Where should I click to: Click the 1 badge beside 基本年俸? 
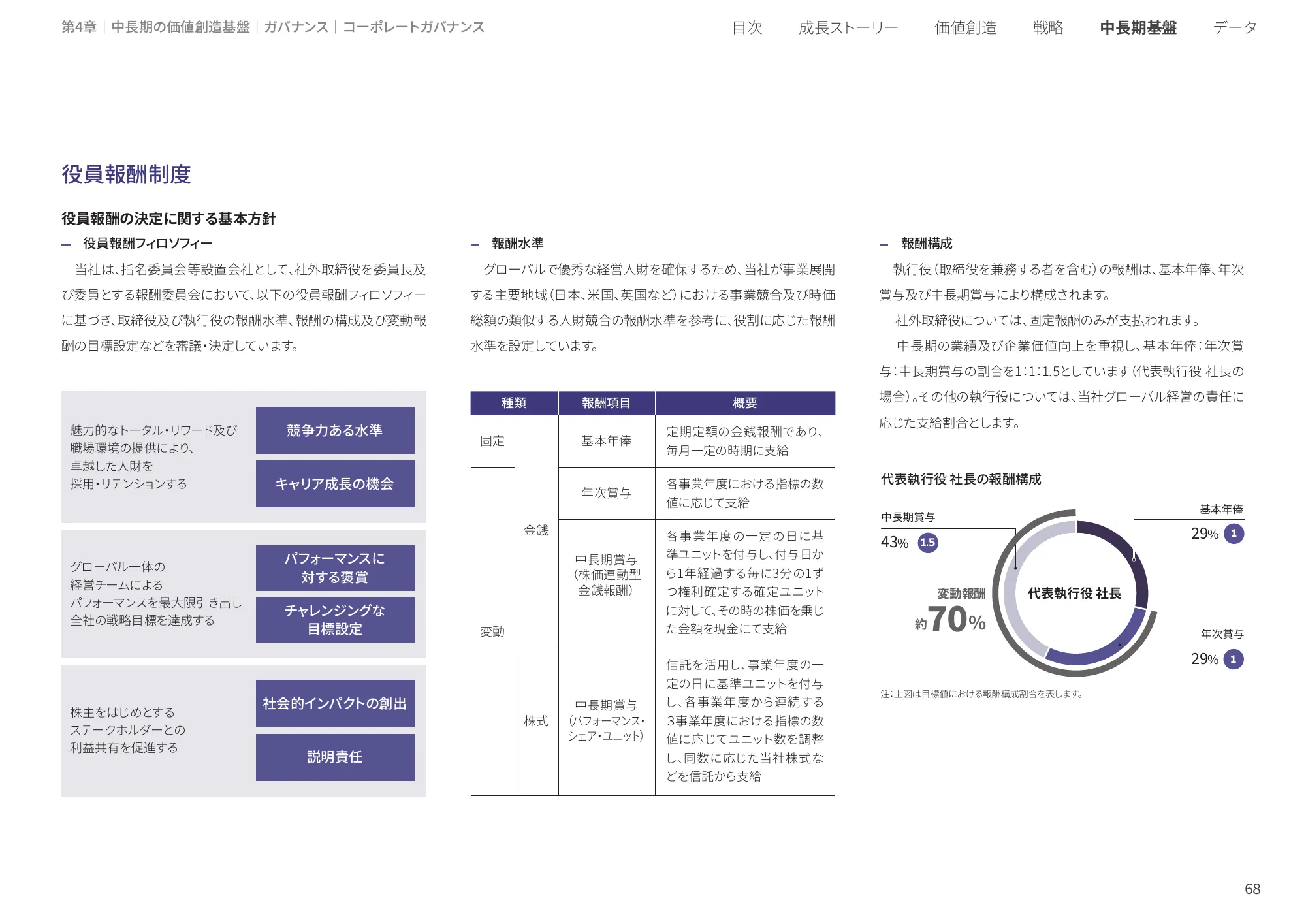pyautogui.click(x=1233, y=534)
